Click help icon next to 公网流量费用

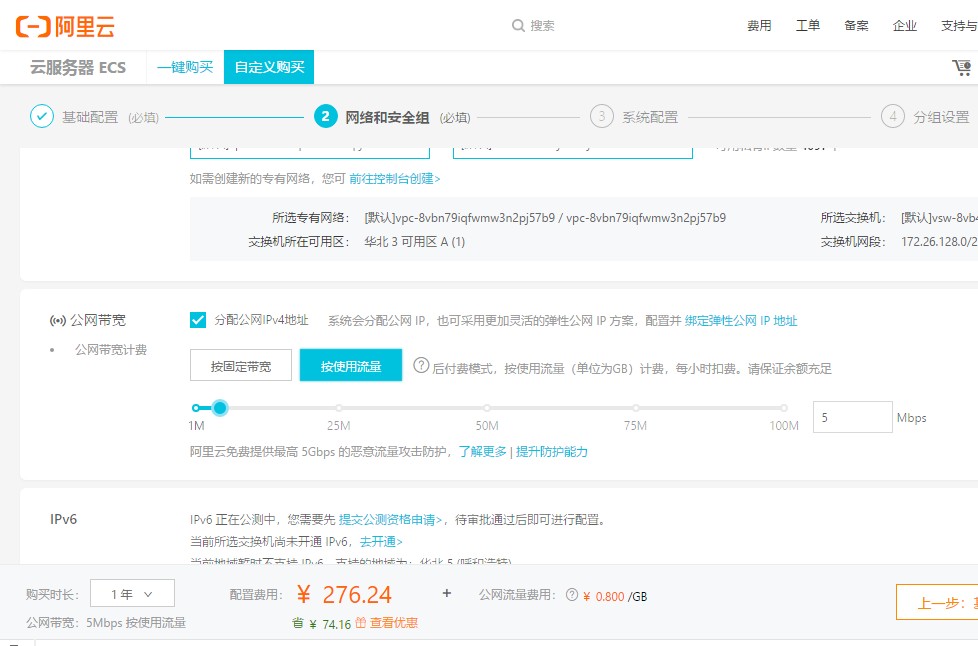pos(572,595)
